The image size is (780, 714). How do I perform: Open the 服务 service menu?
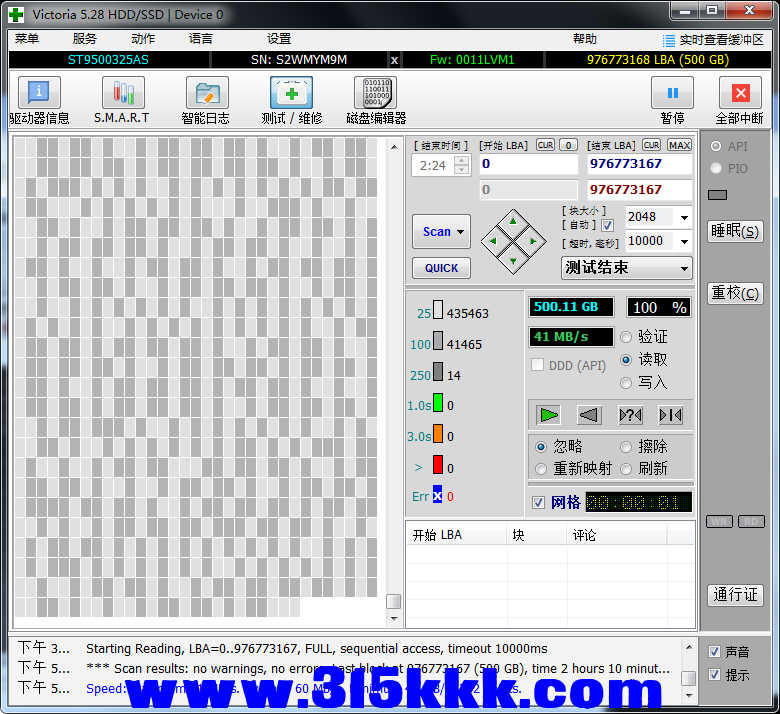pos(85,39)
